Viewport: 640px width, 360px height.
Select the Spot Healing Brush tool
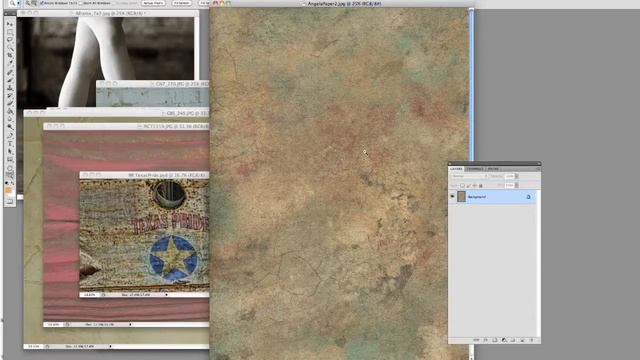pyautogui.click(x=9, y=72)
